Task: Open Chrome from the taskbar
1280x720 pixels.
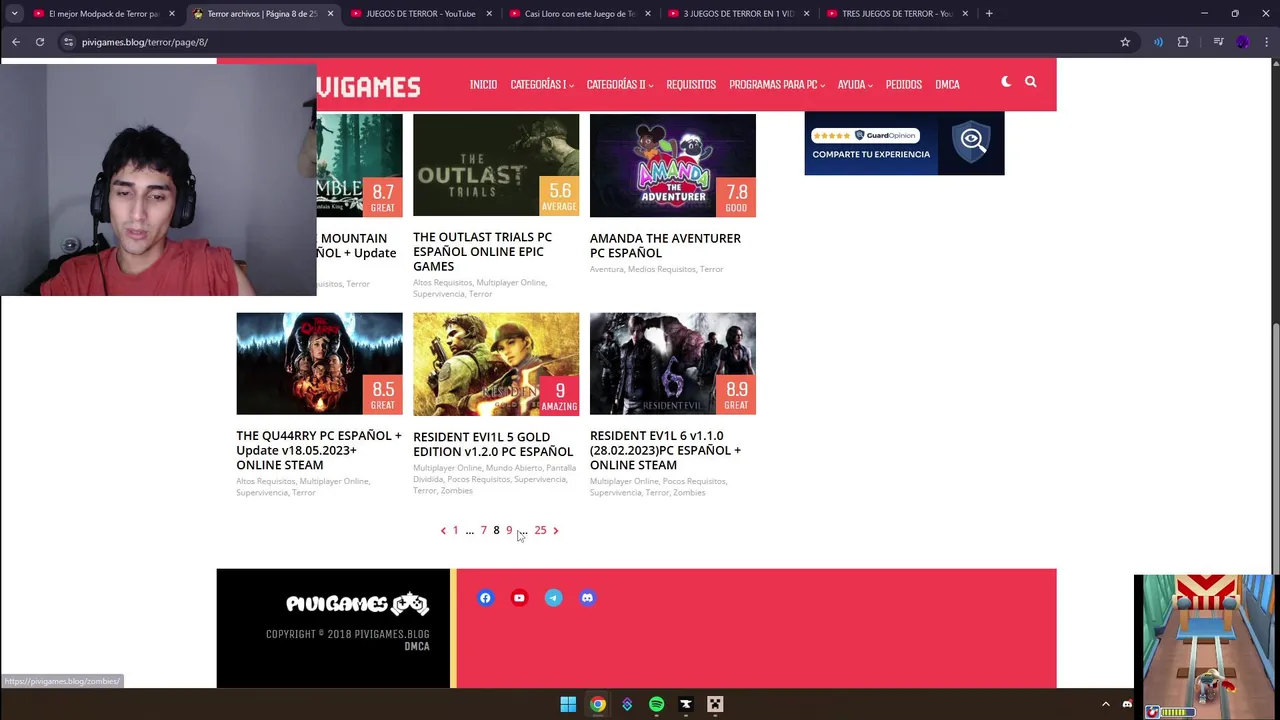Action: [x=597, y=704]
